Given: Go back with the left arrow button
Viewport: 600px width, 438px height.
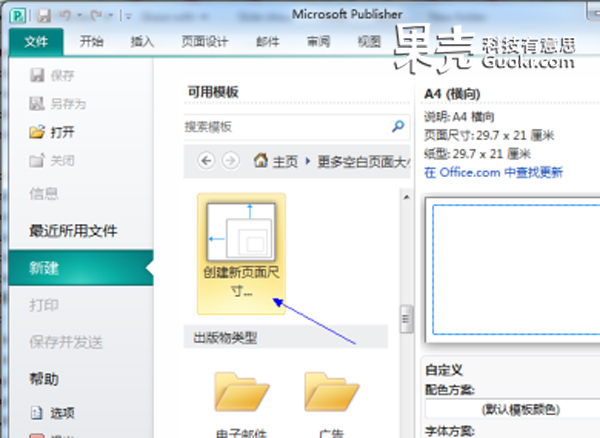Looking at the screenshot, I should 207,160.
